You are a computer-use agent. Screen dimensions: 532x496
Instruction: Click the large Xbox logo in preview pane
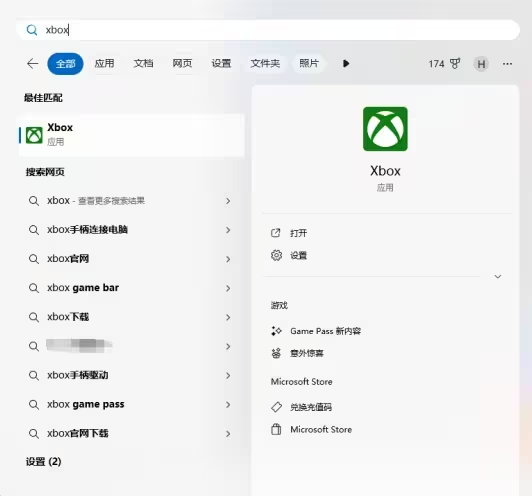[x=385, y=129]
